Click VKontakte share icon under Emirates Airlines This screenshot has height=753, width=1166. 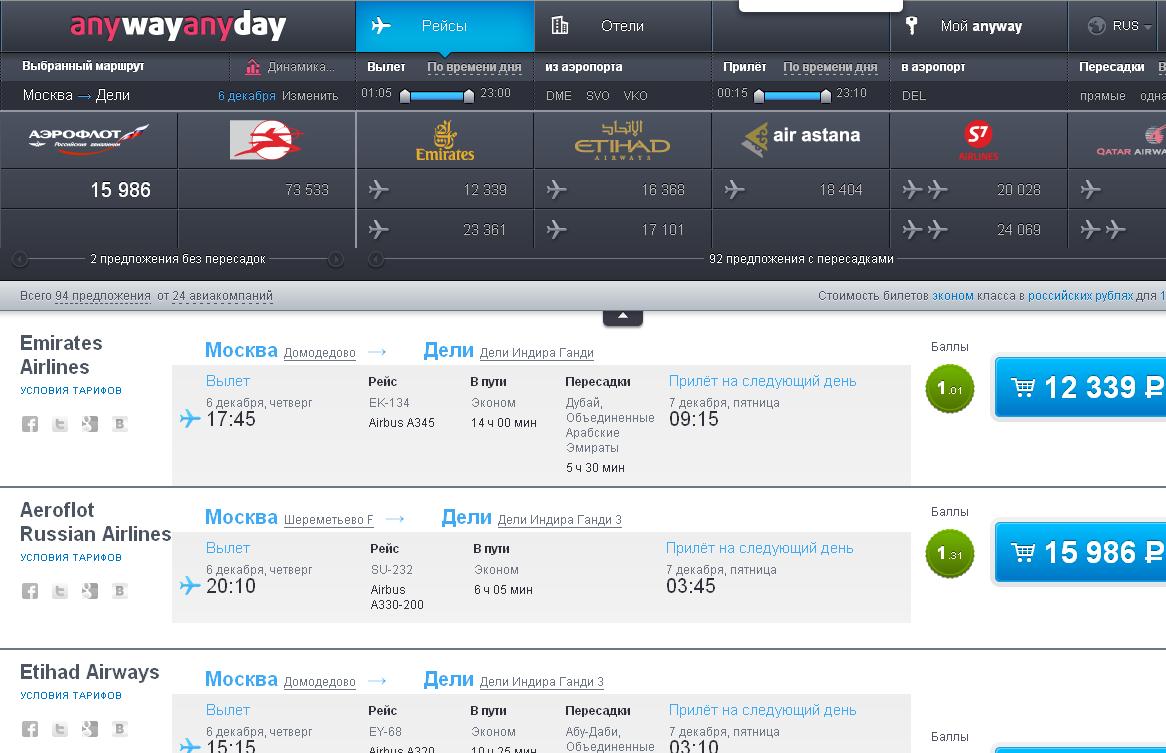120,424
